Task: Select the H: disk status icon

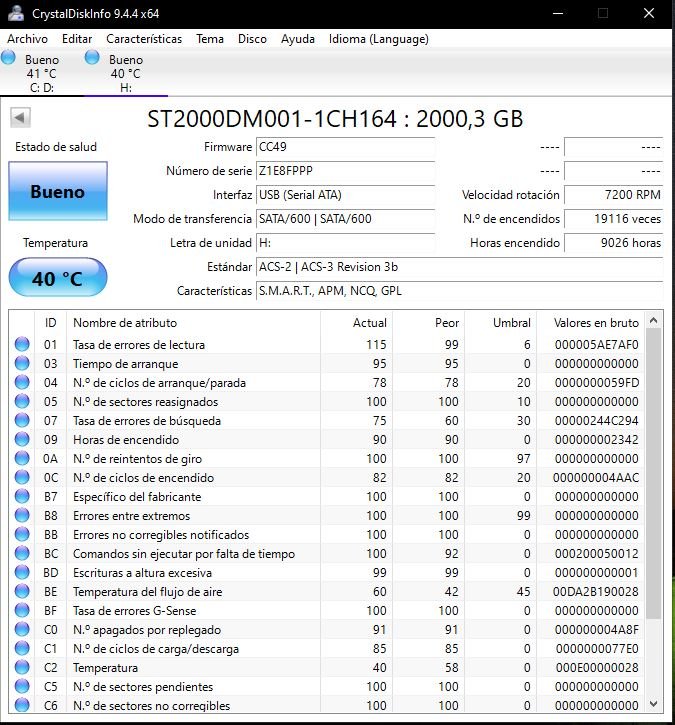Action: pos(93,59)
